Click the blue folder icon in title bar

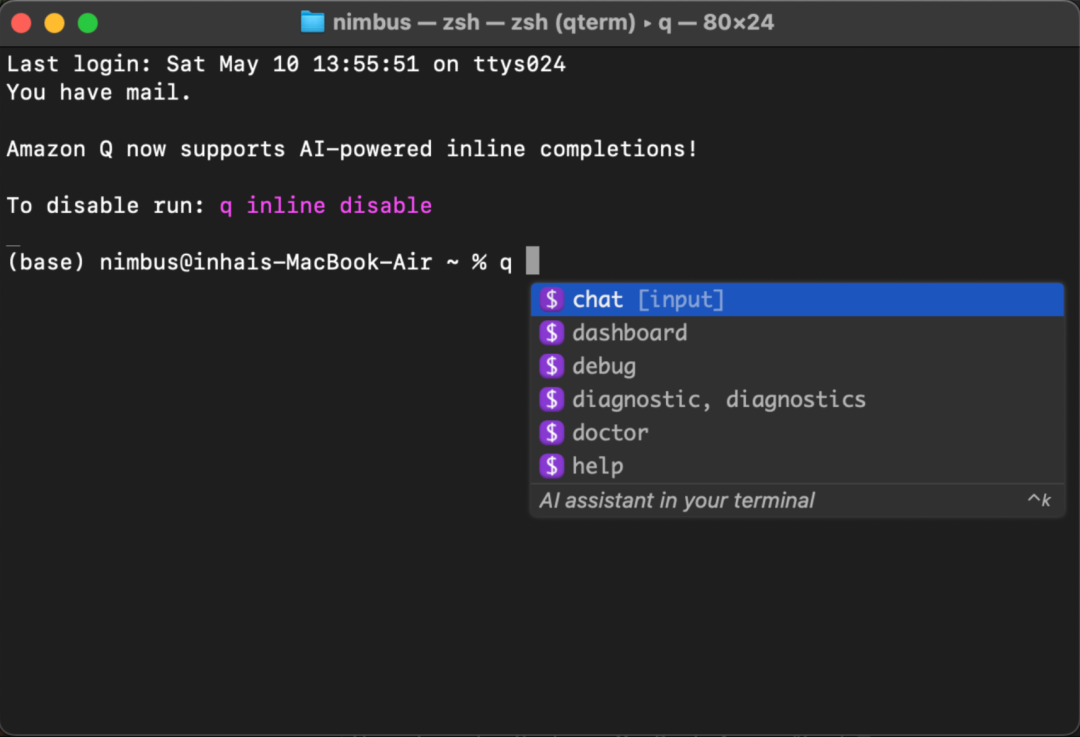tap(312, 22)
